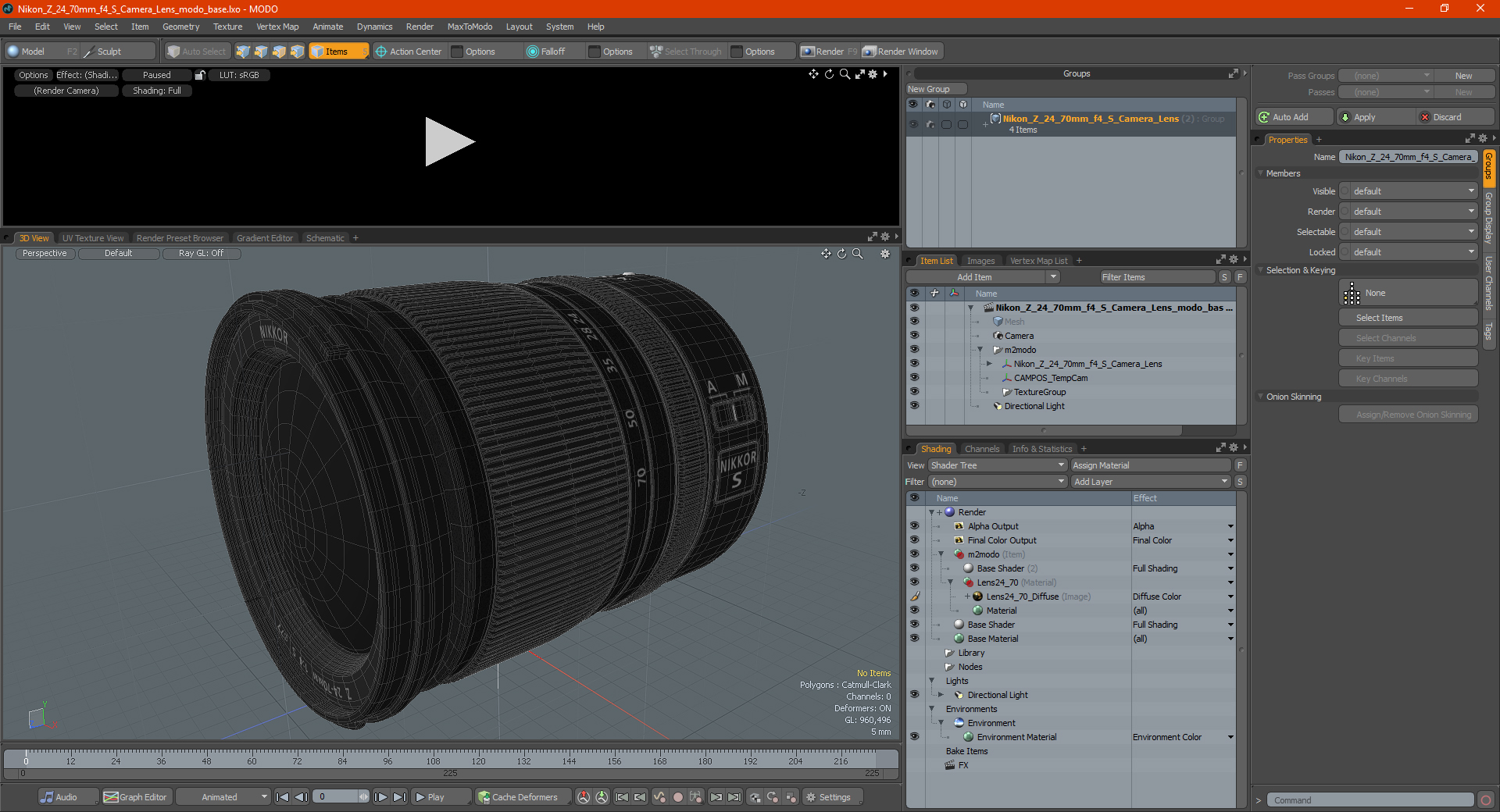Viewport: 1500px width, 812px height.
Task: Click the record keyframe circle icon
Action: [678, 797]
